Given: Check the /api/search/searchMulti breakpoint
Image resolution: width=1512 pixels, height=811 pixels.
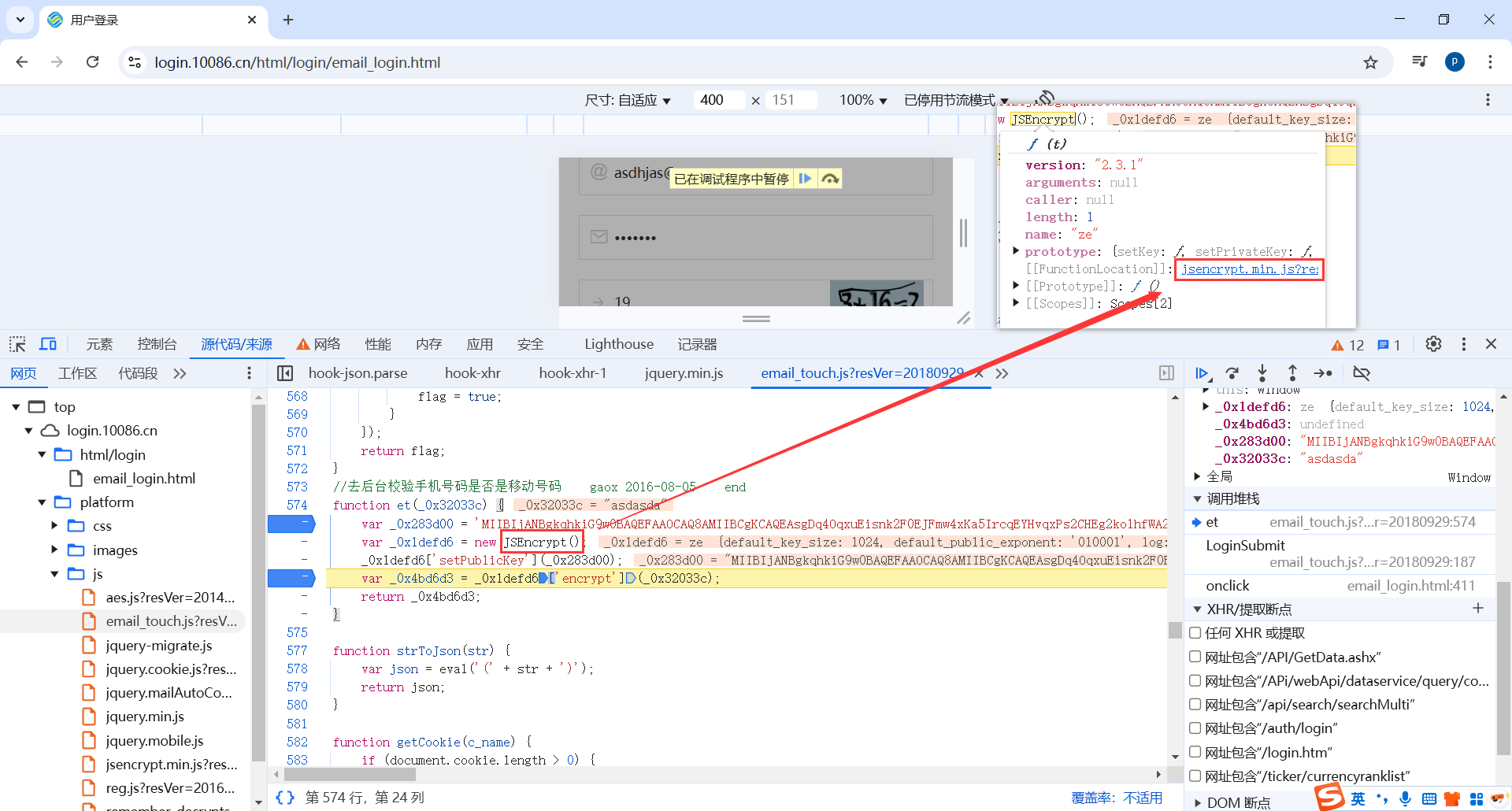Looking at the screenshot, I should pyautogui.click(x=1195, y=704).
